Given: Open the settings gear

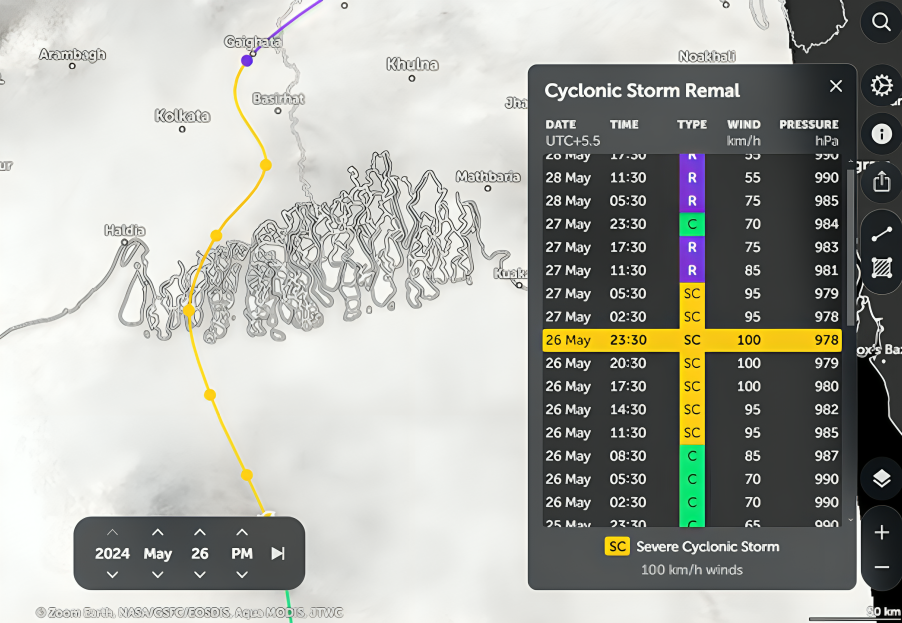Looking at the screenshot, I should coord(881,86).
